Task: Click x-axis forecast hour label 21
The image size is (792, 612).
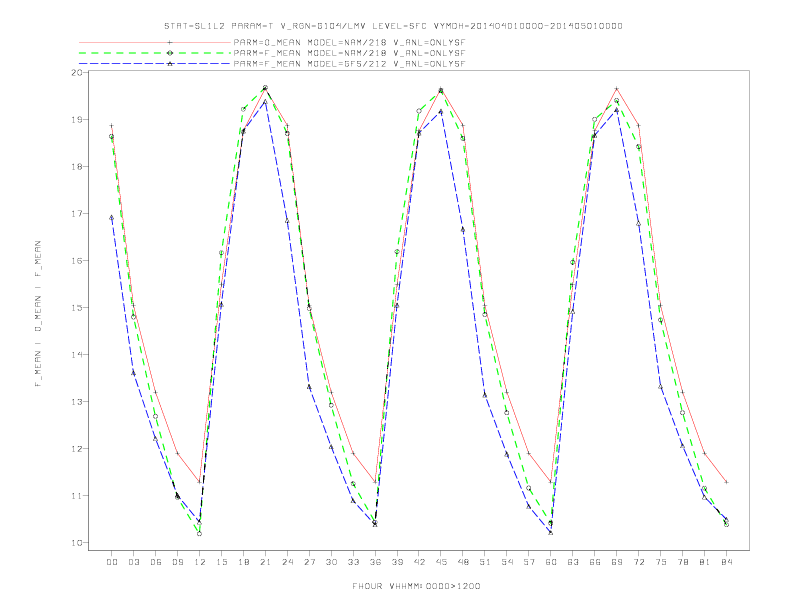Action: pos(265,562)
